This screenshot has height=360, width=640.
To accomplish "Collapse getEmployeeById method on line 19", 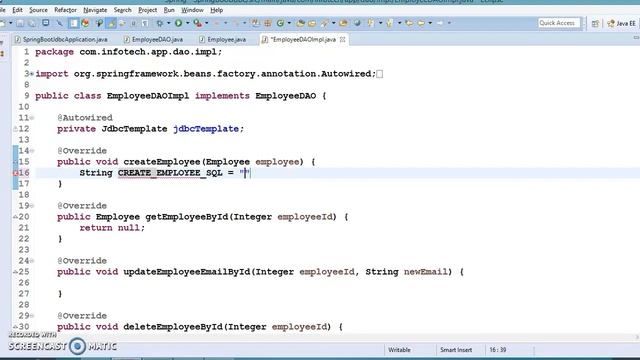I will click(x=31, y=206).
